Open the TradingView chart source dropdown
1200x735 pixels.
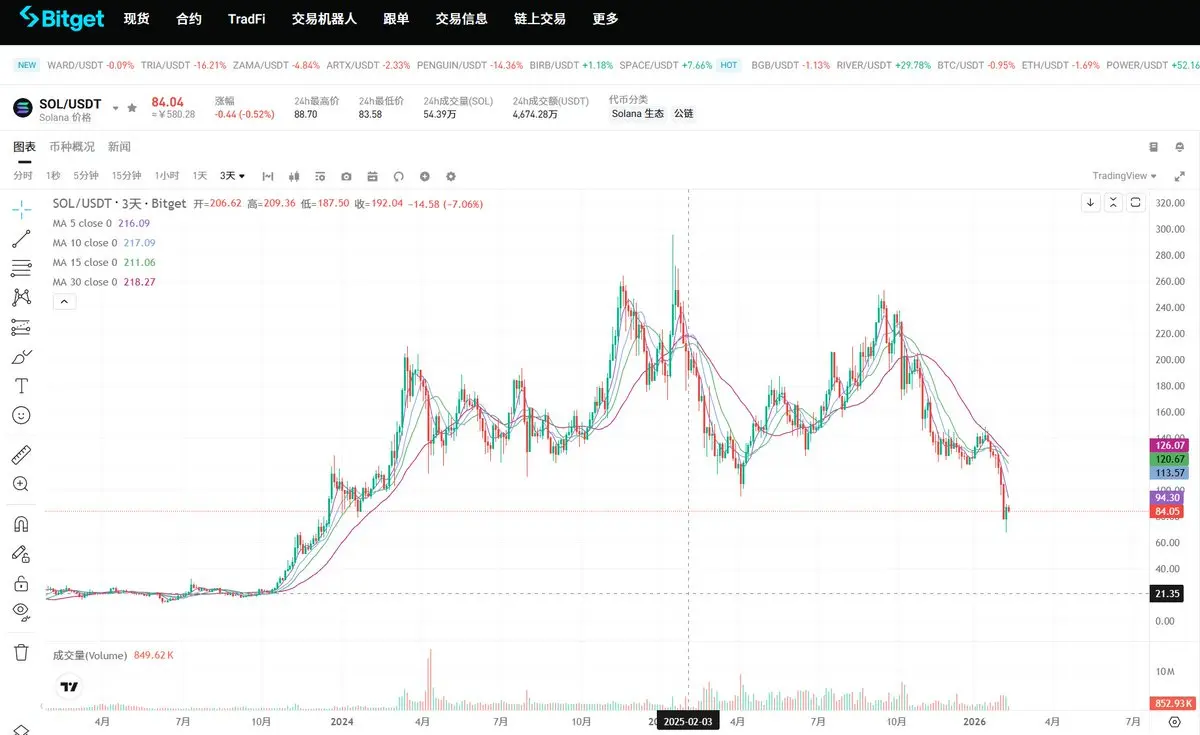pyautogui.click(x=1125, y=176)
